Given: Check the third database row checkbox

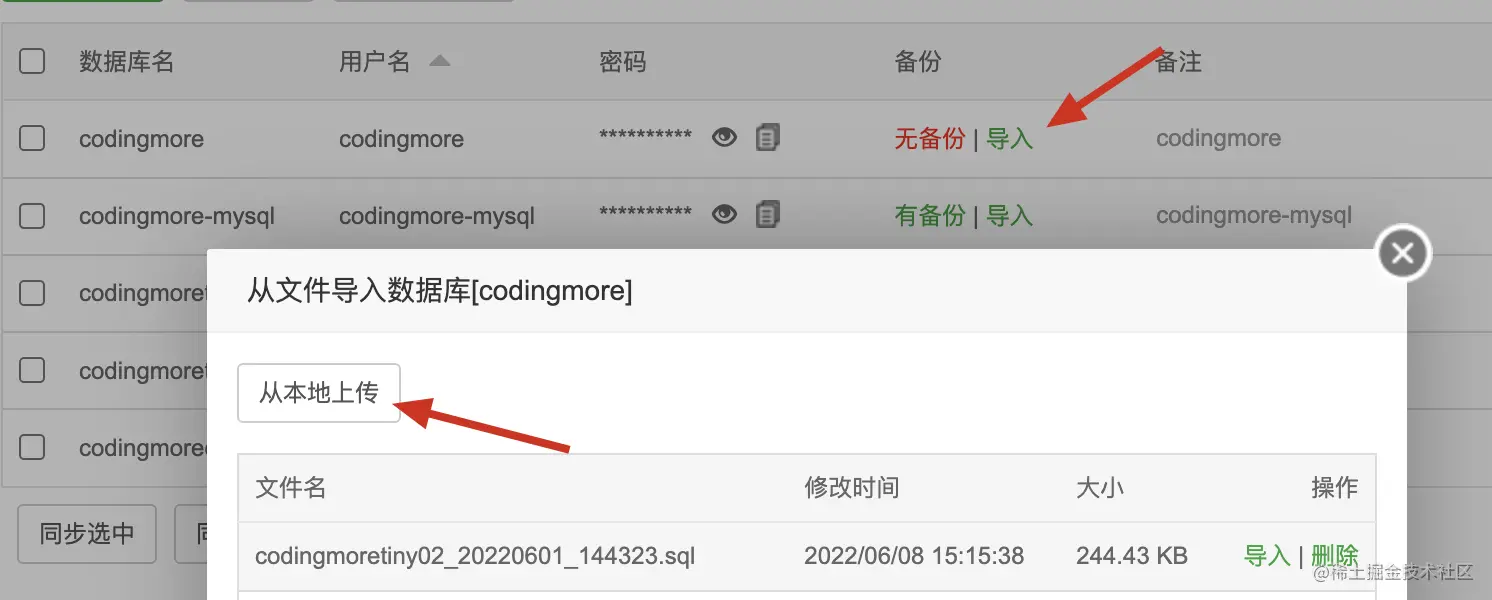Looking at the screenshot, I should pos(32,293).
